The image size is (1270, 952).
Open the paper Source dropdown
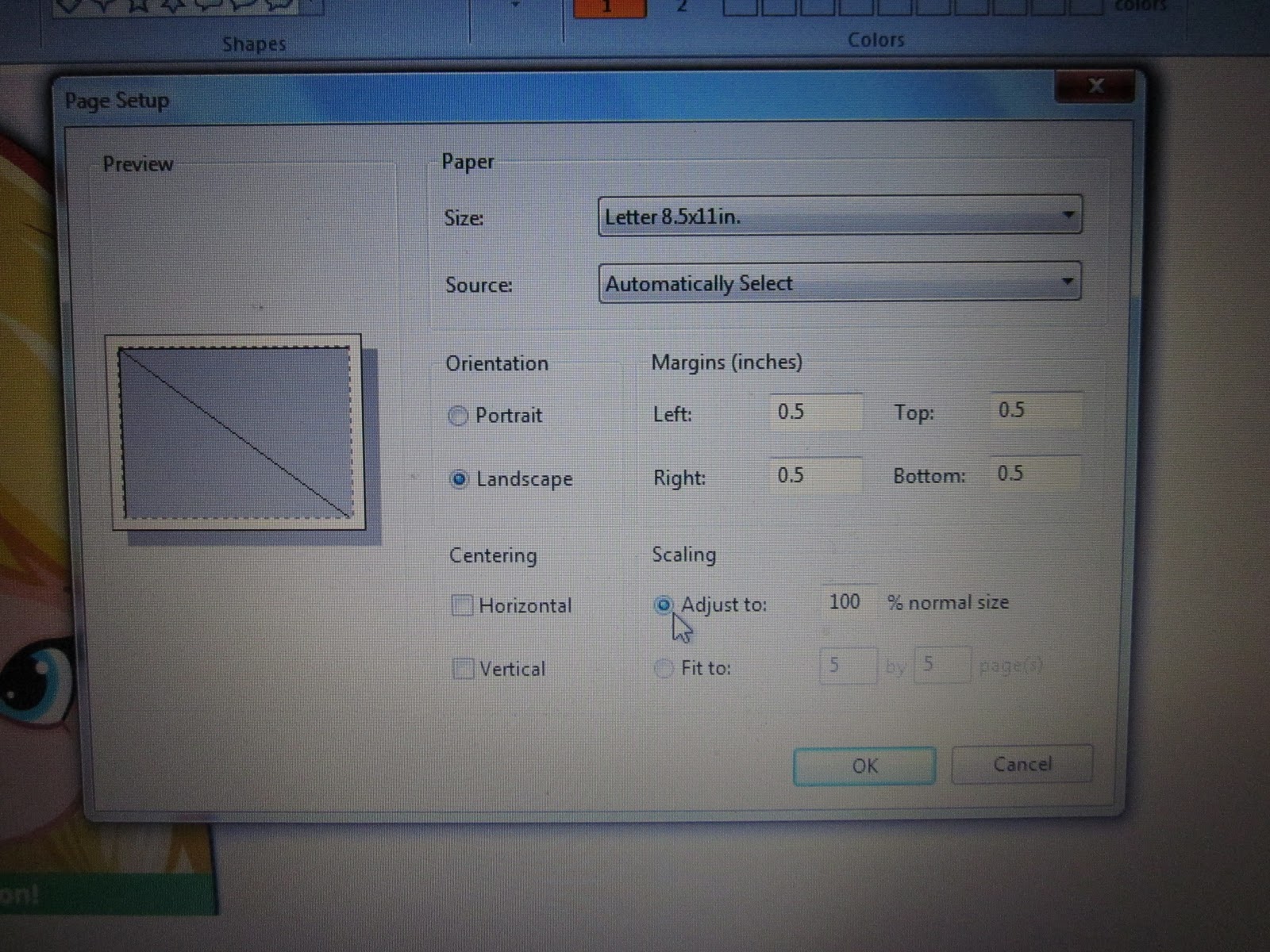pos(840,282)
